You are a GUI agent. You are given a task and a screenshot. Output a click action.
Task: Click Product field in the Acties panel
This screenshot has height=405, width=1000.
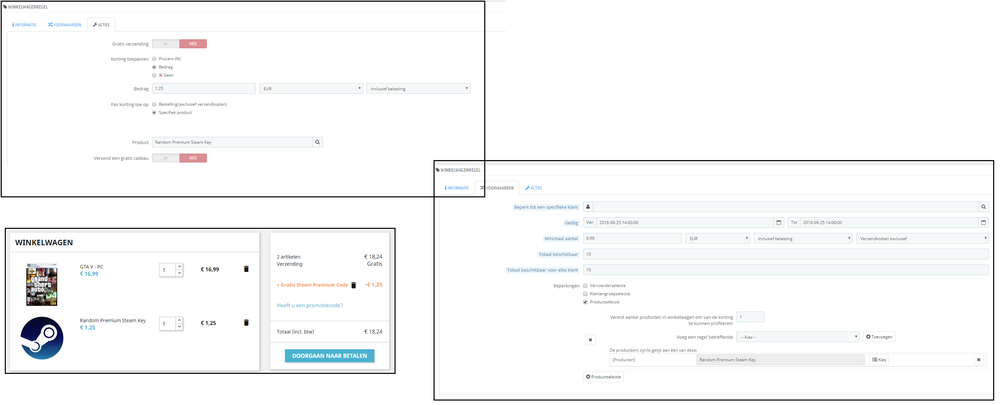[233, 142]
